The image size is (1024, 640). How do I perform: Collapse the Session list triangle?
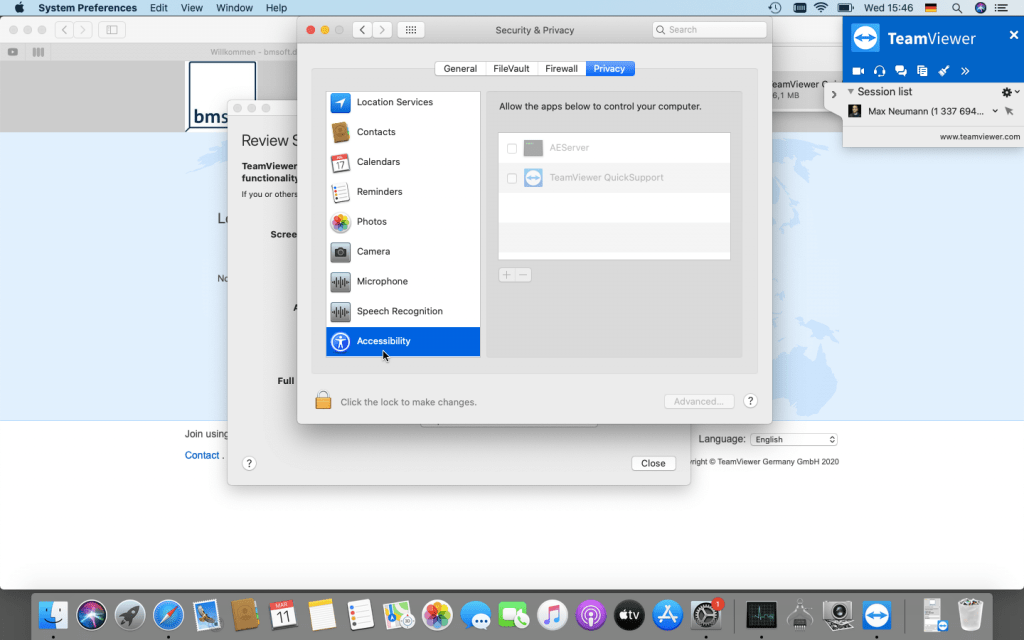(851, 91)
